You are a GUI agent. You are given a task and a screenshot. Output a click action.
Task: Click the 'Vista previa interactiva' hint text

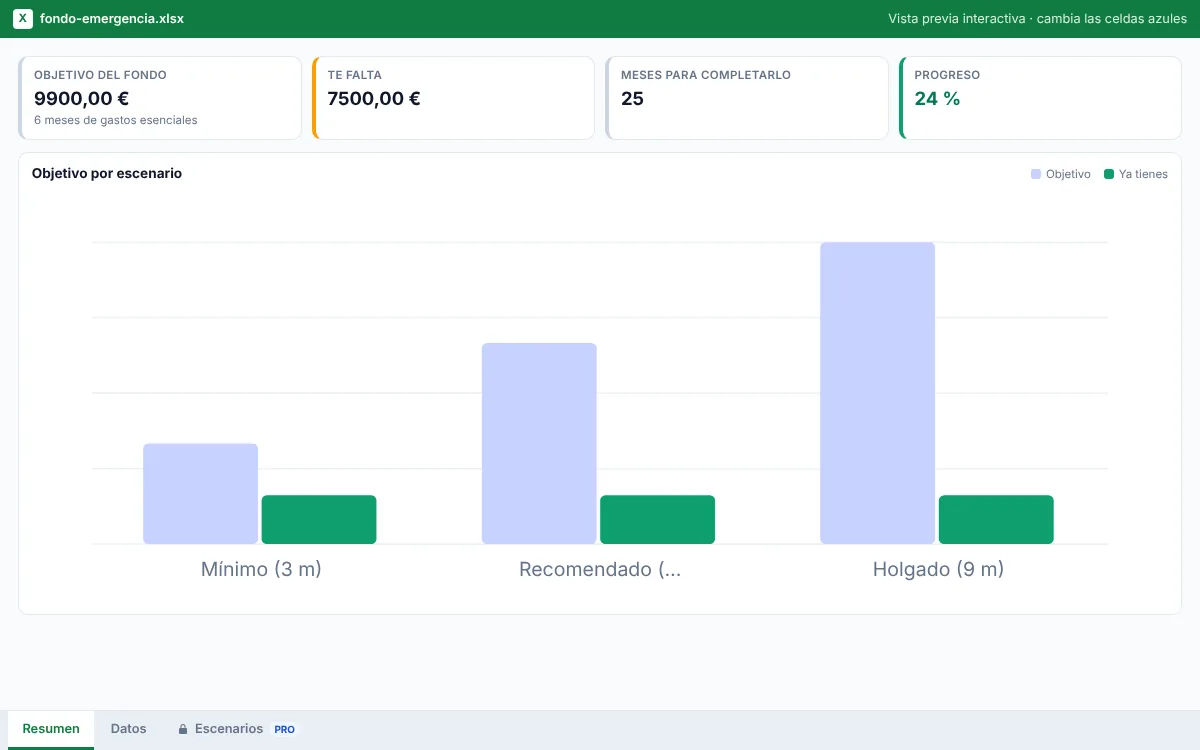pyautogui.click(x=1037, y=19)
